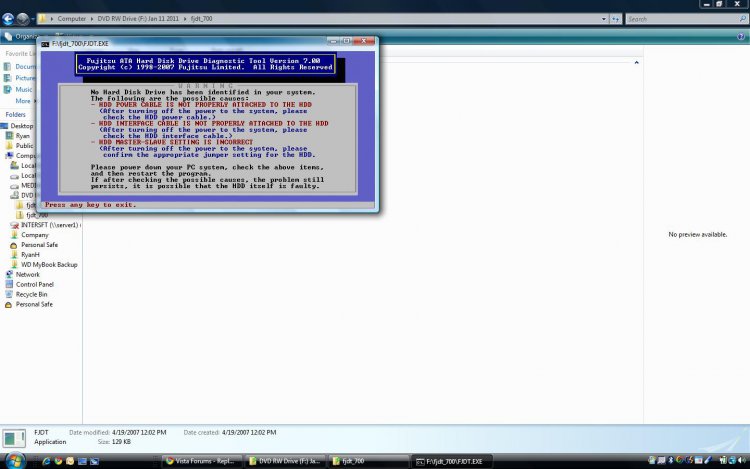Screen dimensions: 750x469
Task: Switch to F:\fjdt_700\FJDT.EXE taskbar button
Action: coord(452,461)
